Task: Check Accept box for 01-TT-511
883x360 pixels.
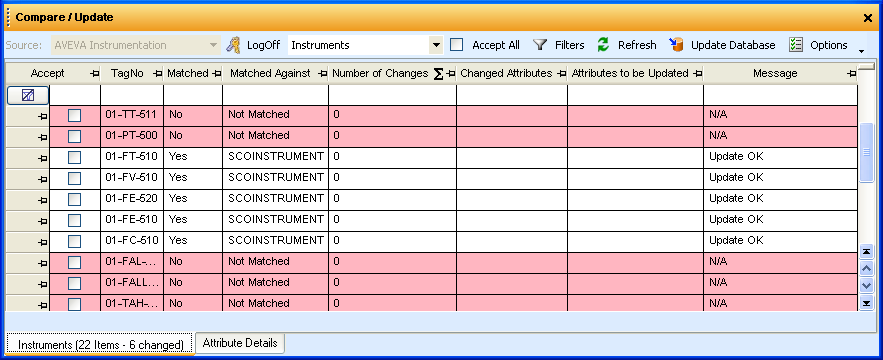Action: 74,115
